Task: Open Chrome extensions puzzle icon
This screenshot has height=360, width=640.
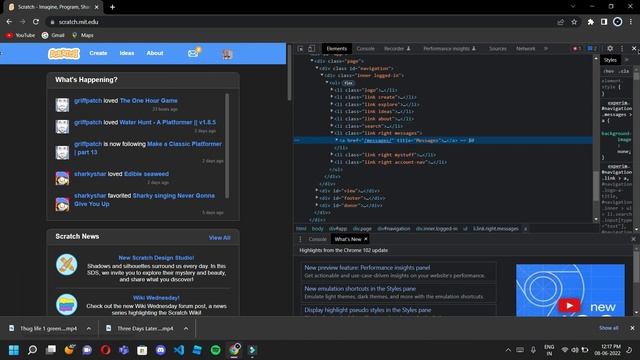Action: click(x=591, y=22)
